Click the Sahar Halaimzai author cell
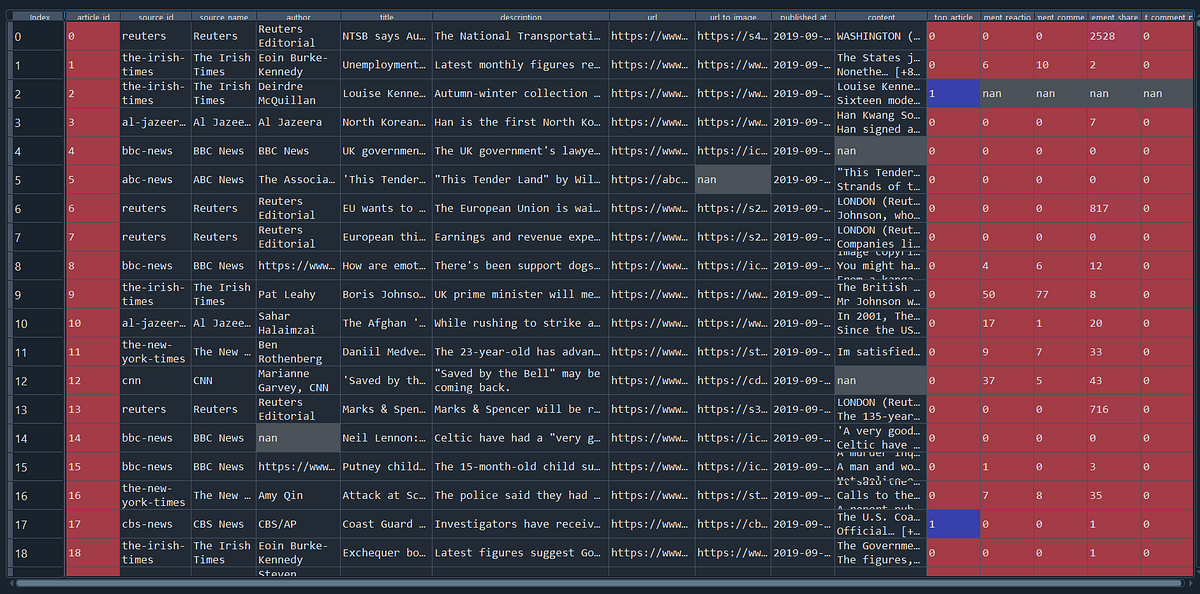 tap(296, 323)
